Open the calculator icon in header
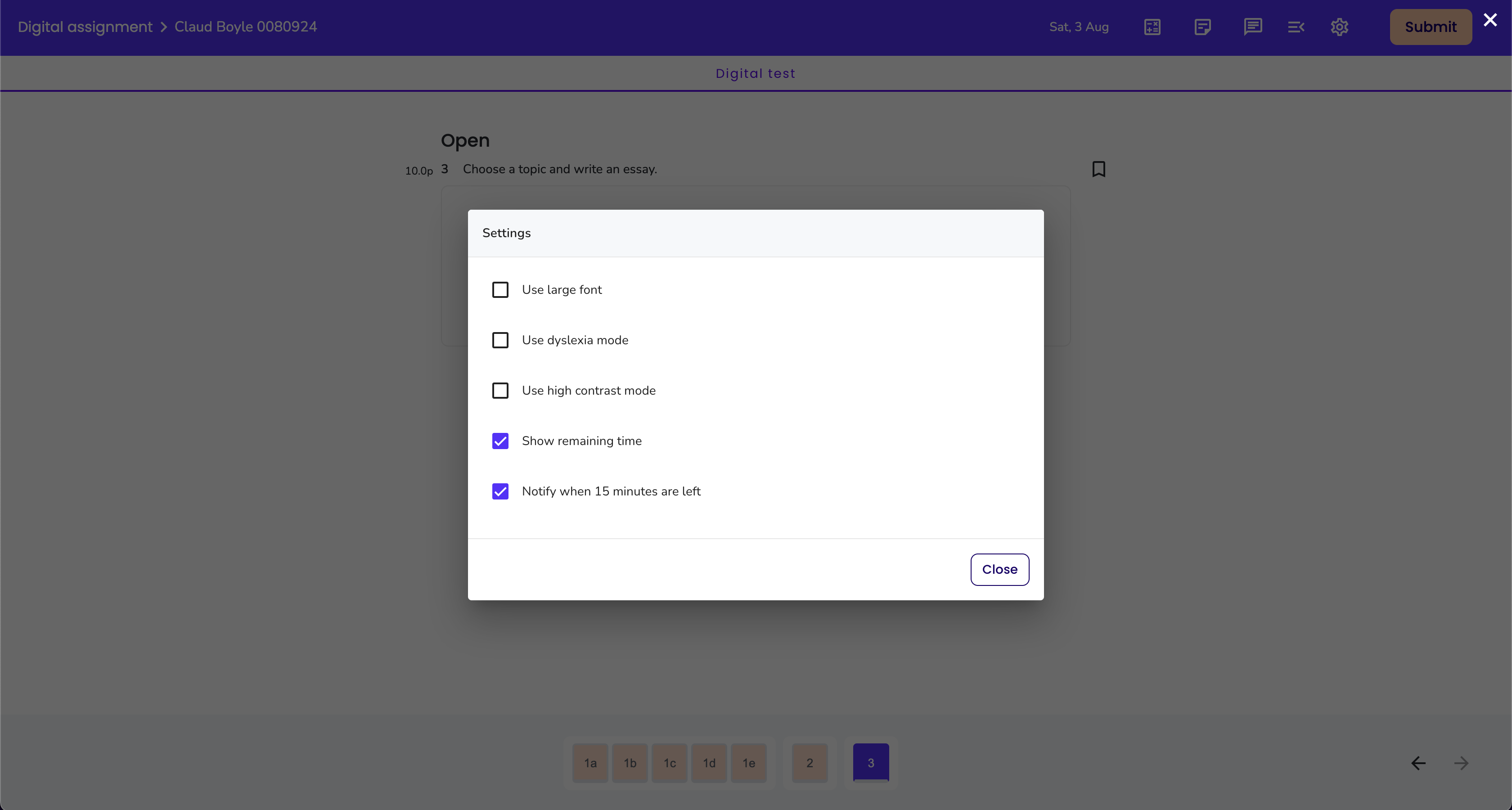 click(1152, 27)
